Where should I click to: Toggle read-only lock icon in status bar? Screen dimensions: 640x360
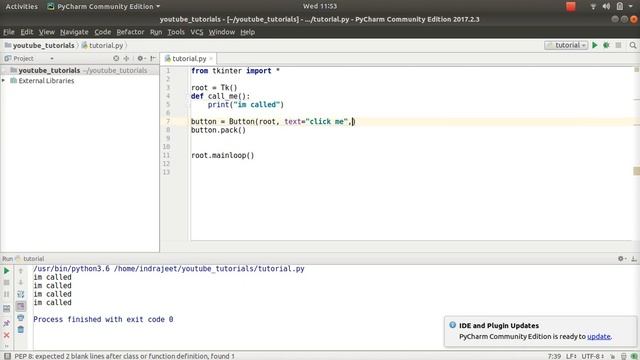coord(613,356)
